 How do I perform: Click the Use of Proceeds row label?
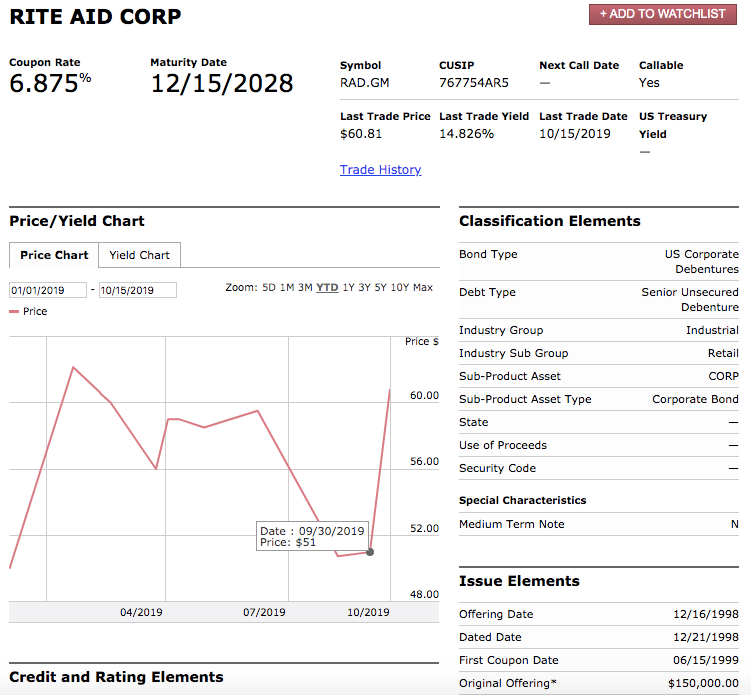click(502, 445)
